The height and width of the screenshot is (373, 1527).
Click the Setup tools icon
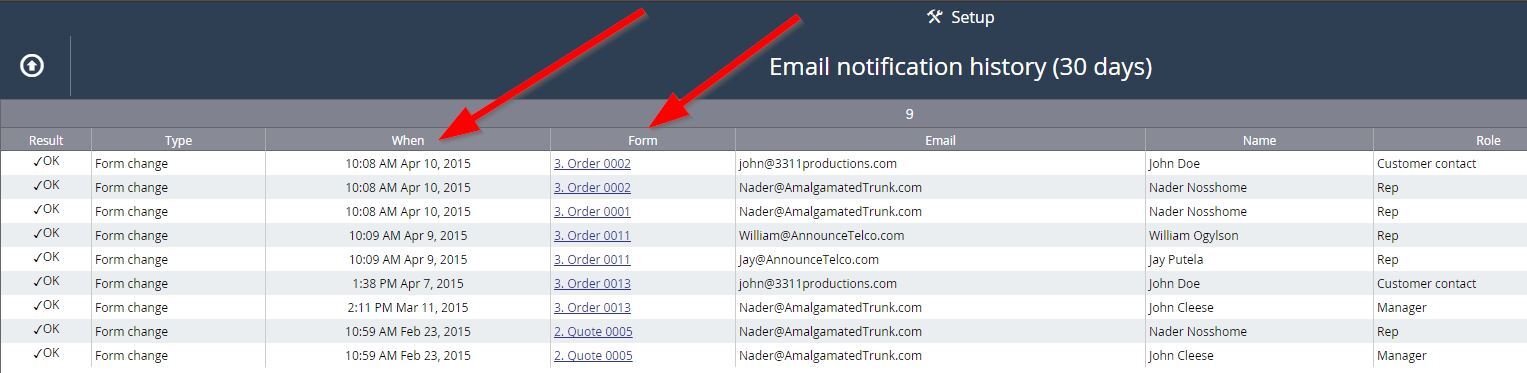coord(935,17)
